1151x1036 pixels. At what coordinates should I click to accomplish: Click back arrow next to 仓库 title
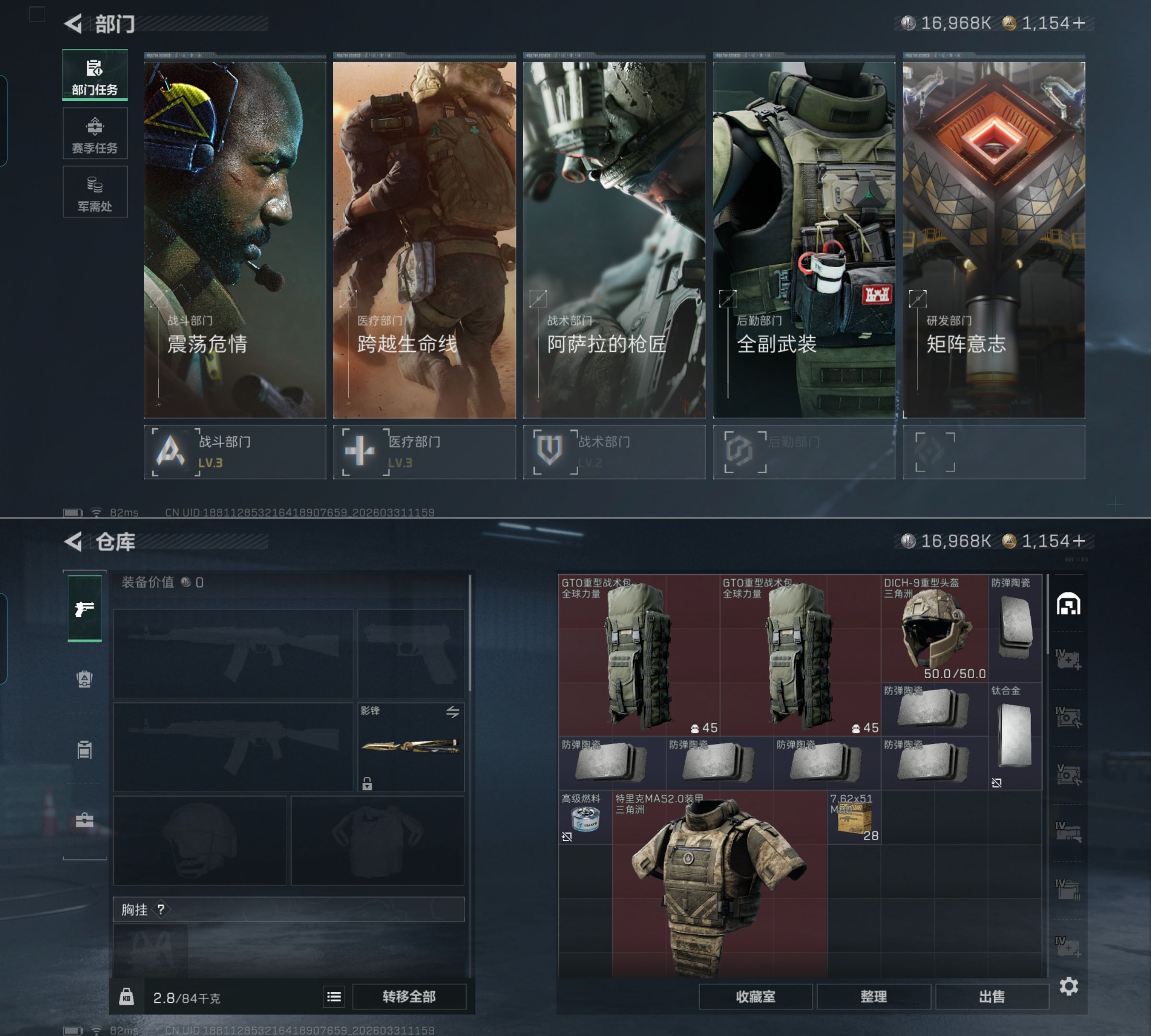point(73,542)
